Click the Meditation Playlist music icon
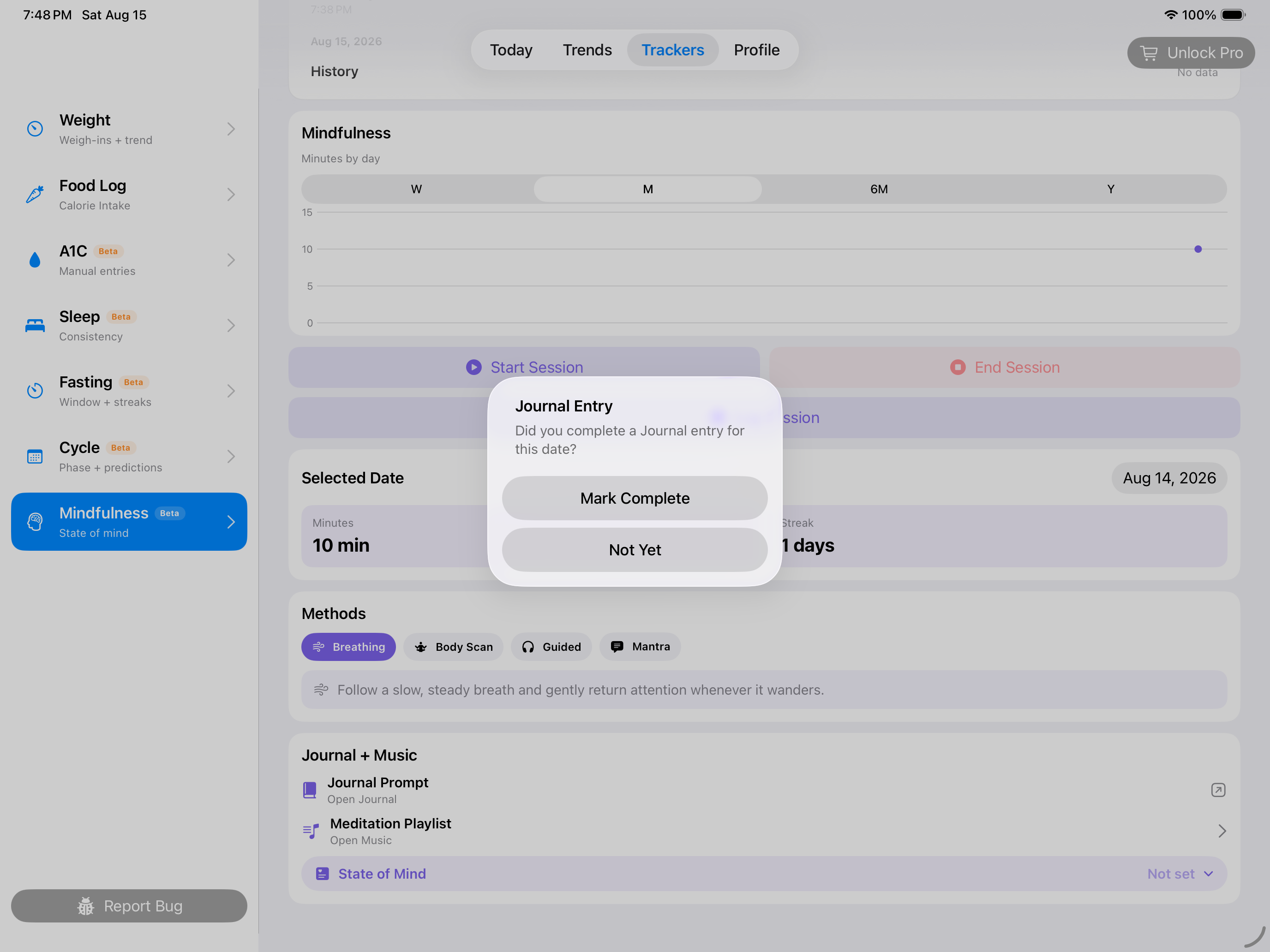 coord(311,831)
